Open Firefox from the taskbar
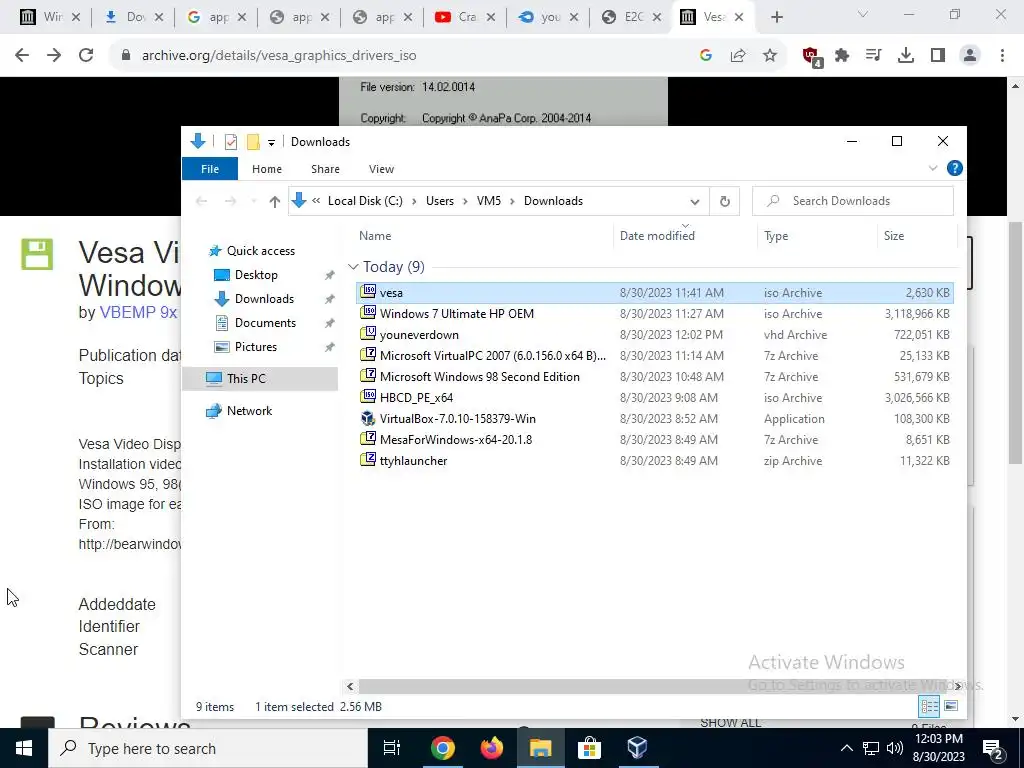Screen dimensions: 1024x768 [492, 748]
